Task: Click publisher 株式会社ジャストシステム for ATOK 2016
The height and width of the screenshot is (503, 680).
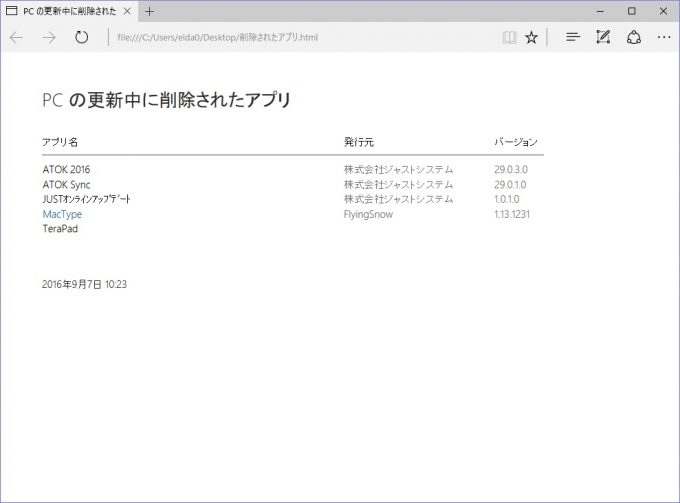Action: click(398, 170)
